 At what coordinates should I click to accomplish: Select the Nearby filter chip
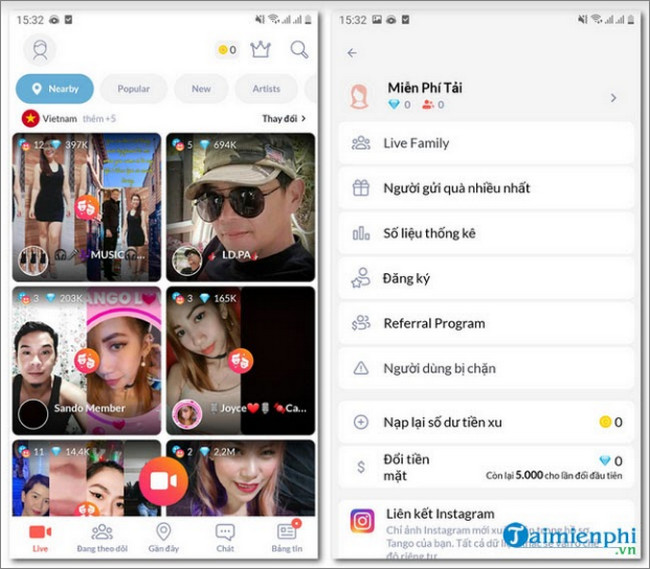55,89
